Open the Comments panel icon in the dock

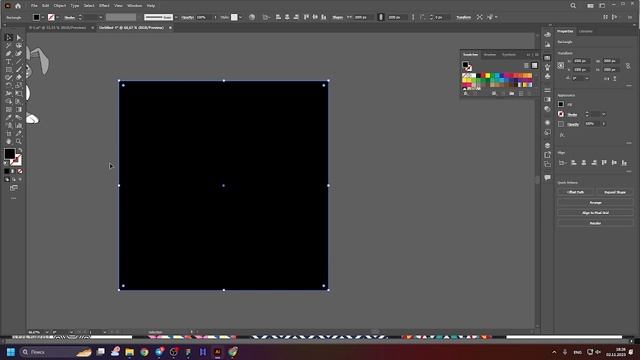pyautogui.click(x=547, y=178)
